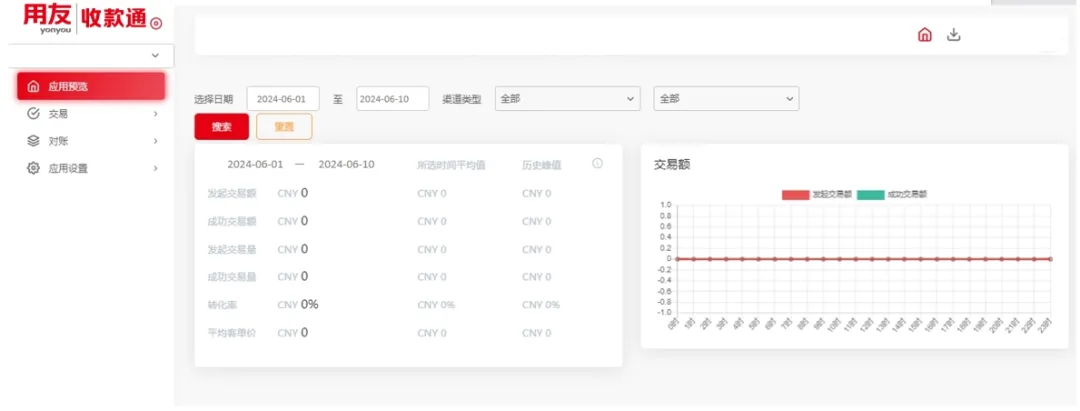Image resolution: width=1080 pixels, height=411 pixels.
Task: Click the 对账 layers icon in sidebar
Action: tap(33, 141)
